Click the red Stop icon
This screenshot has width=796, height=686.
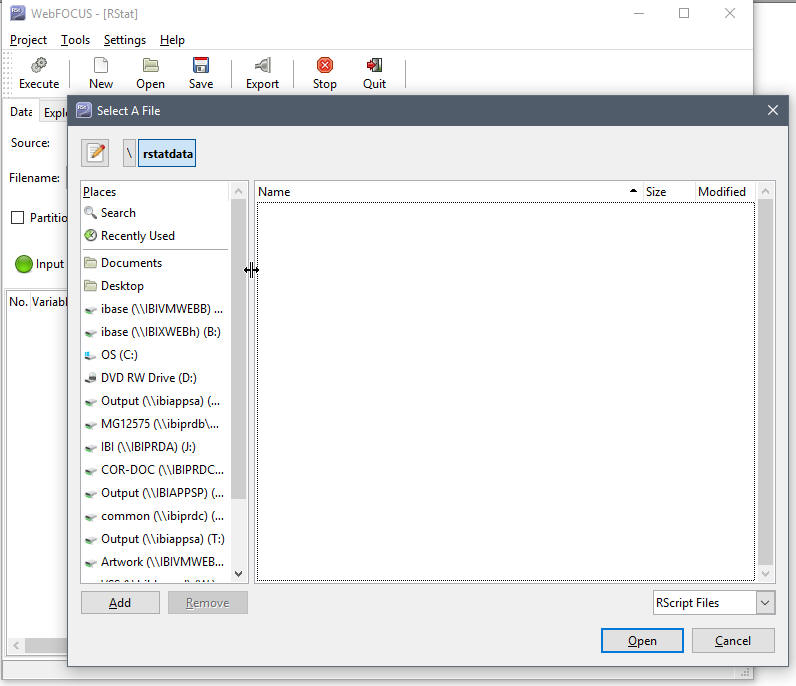tap(324, 66)
